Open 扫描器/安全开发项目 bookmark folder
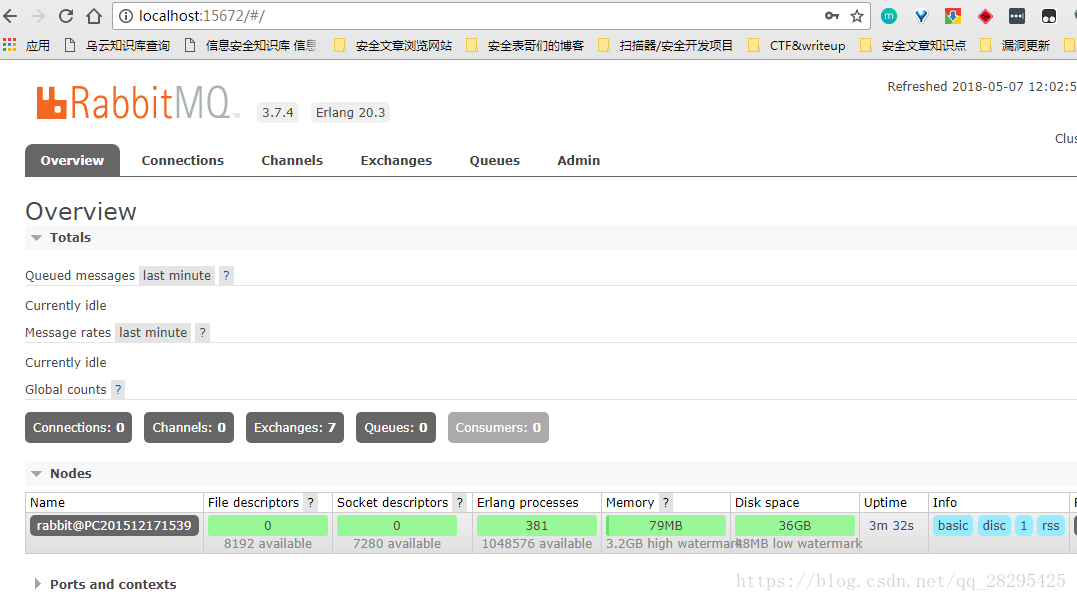 [x=666, y=45]
